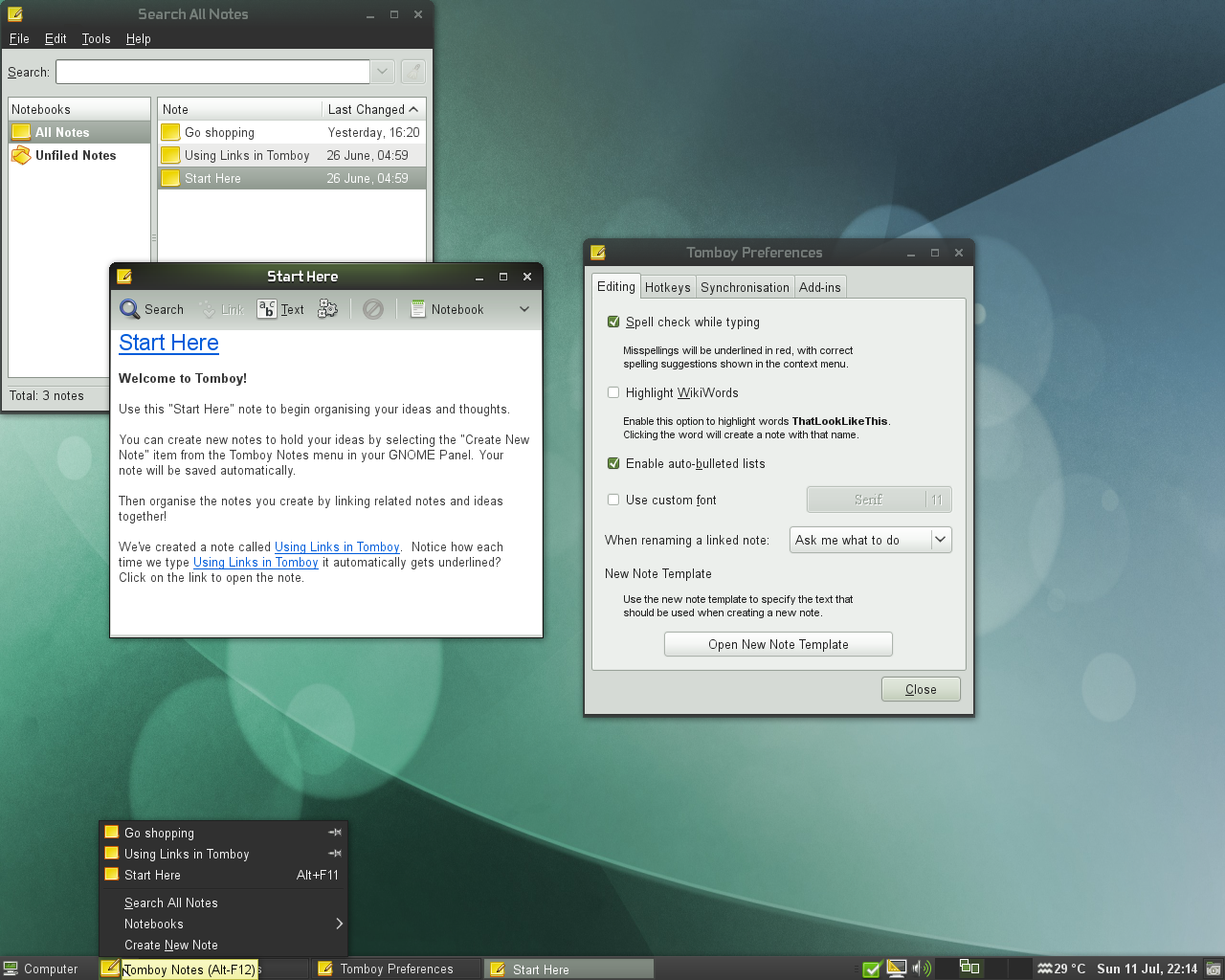Viewport: 1225px width, 980px height.
Task: Click the greyed-out Link toolbar icon
Action: pyautogui.click(x=208, y=309)
